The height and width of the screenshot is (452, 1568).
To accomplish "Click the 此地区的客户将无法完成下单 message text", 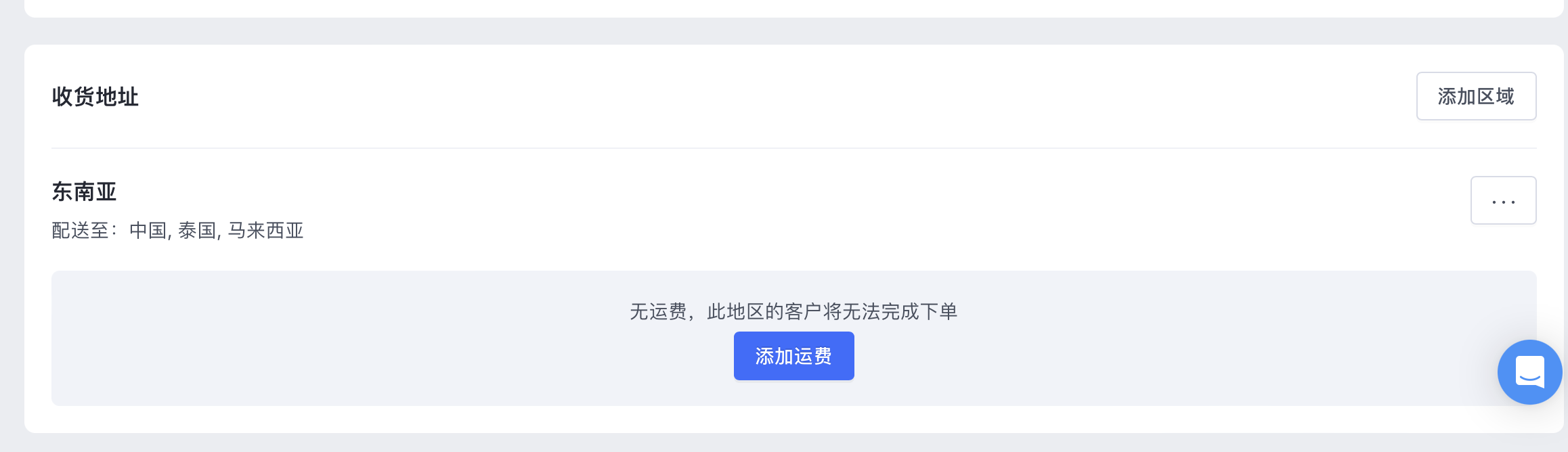I will tap(832, 311).
